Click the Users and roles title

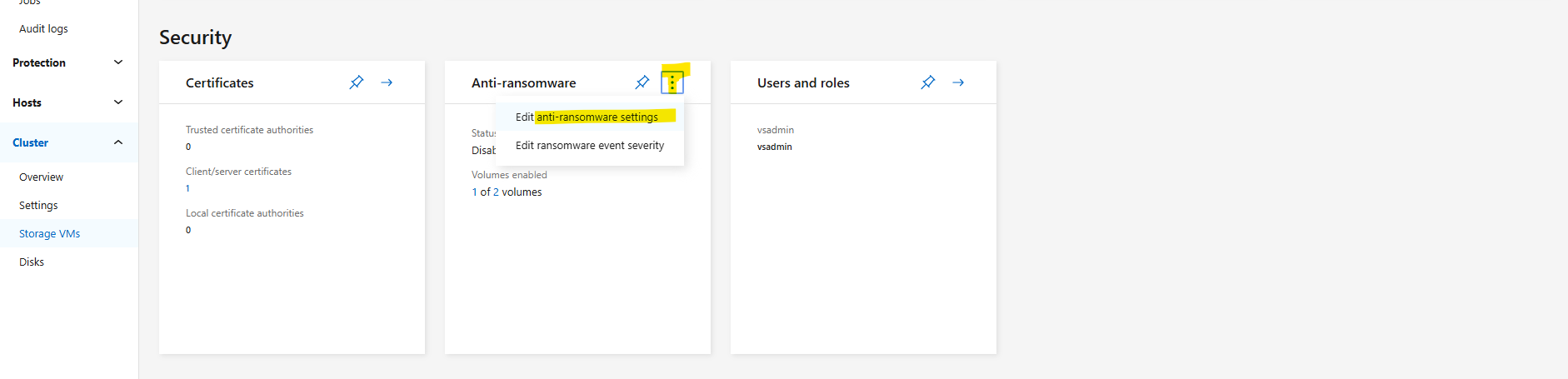(803, 82)
